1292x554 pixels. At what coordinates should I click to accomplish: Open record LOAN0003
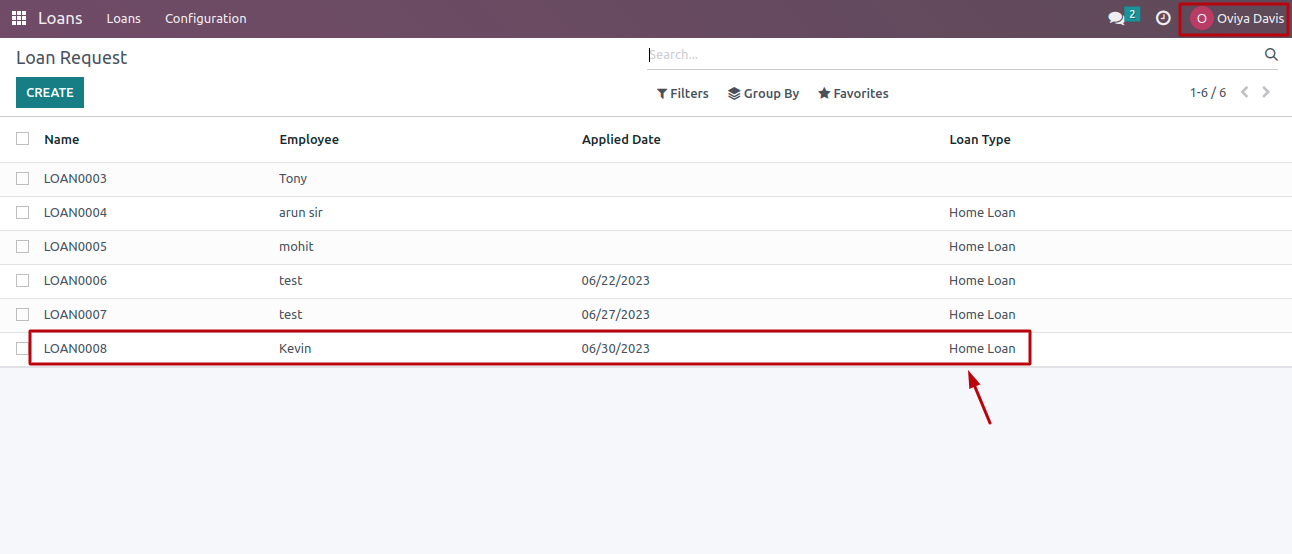(75, 178)
